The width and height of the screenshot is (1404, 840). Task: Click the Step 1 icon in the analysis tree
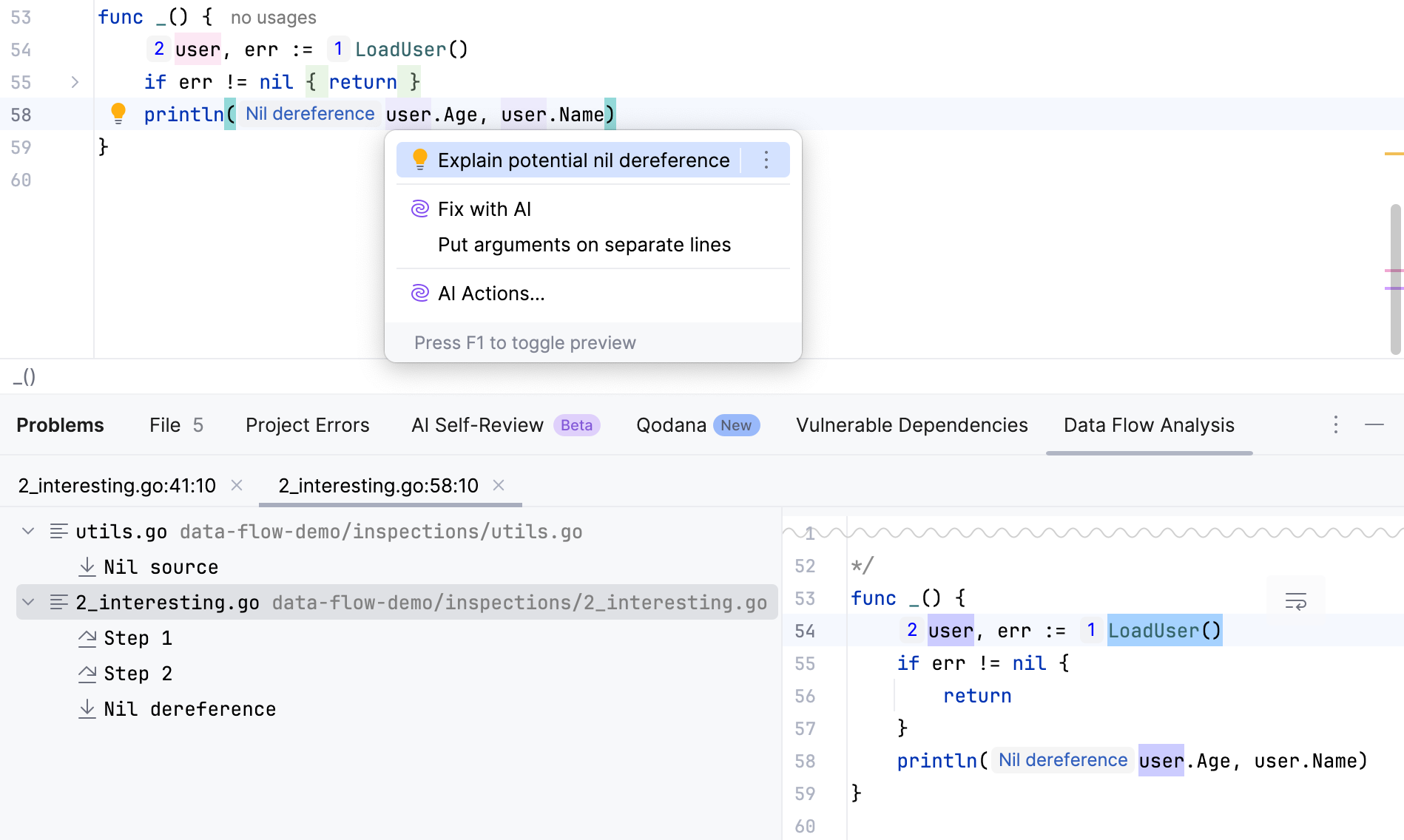pos(87,637)
